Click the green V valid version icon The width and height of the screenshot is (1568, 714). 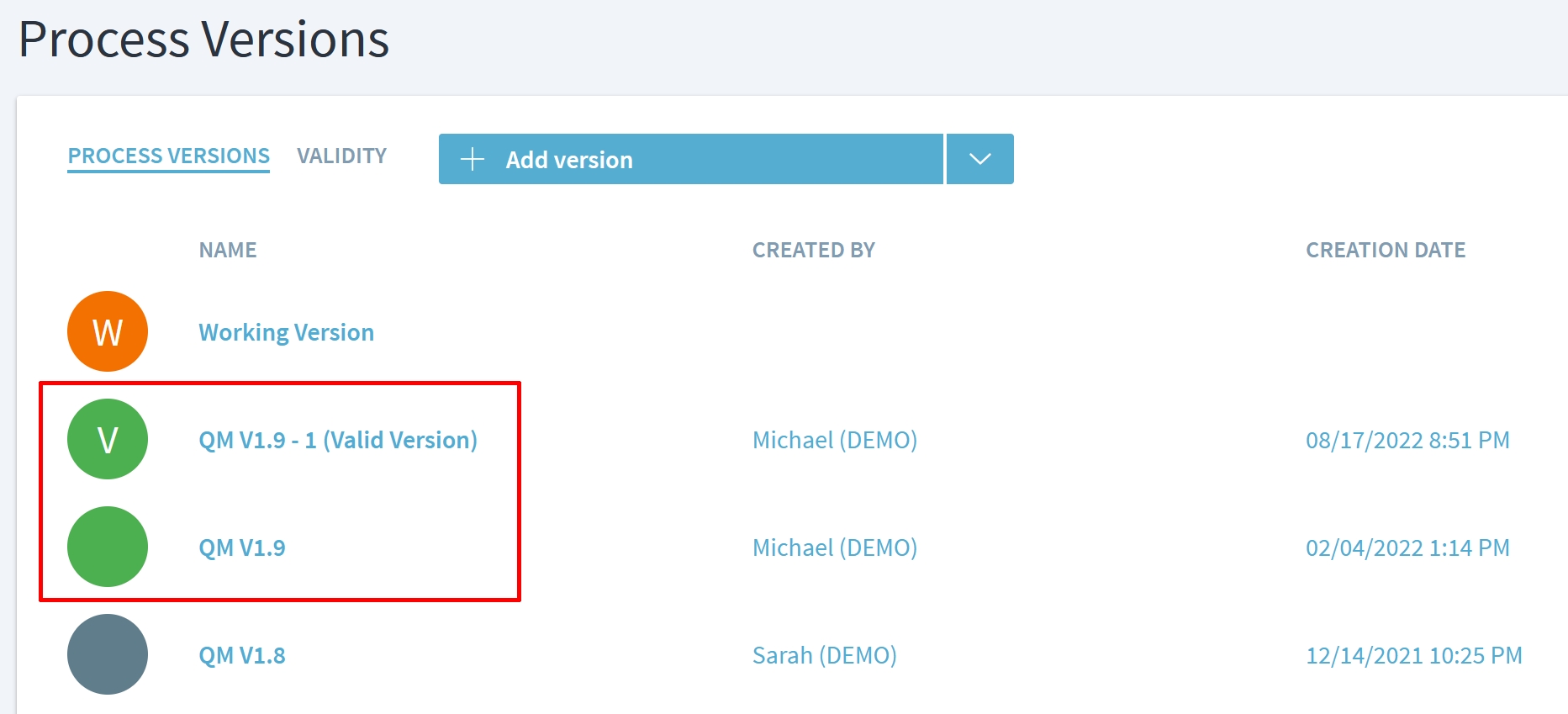click(x=108, y=439)
